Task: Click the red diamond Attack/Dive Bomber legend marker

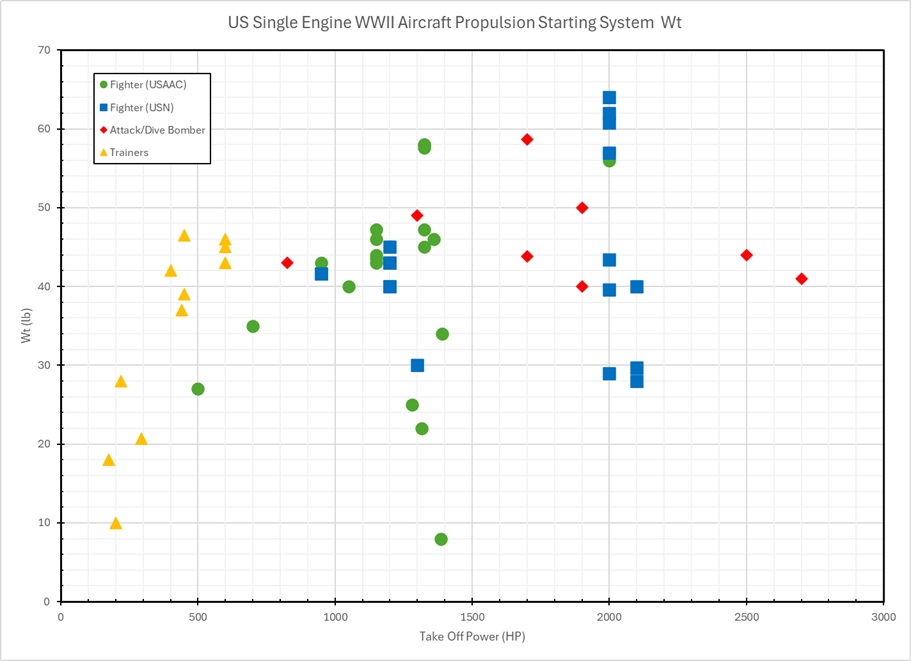Action: [x=103, y=130]
